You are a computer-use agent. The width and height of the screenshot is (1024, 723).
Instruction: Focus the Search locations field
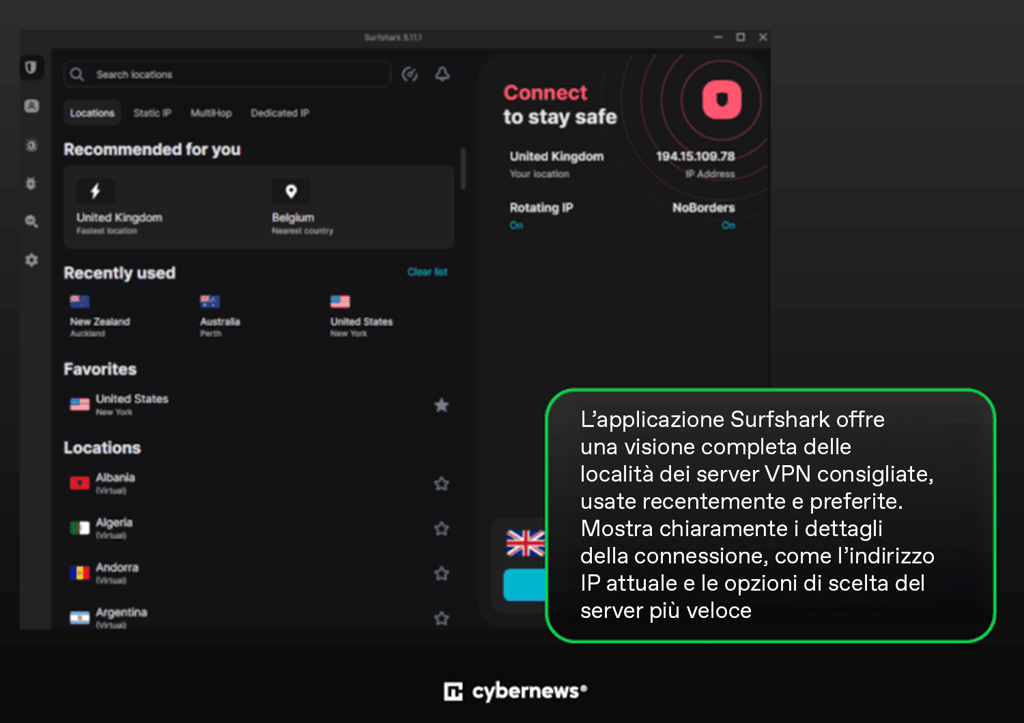(x=227, y=74)
